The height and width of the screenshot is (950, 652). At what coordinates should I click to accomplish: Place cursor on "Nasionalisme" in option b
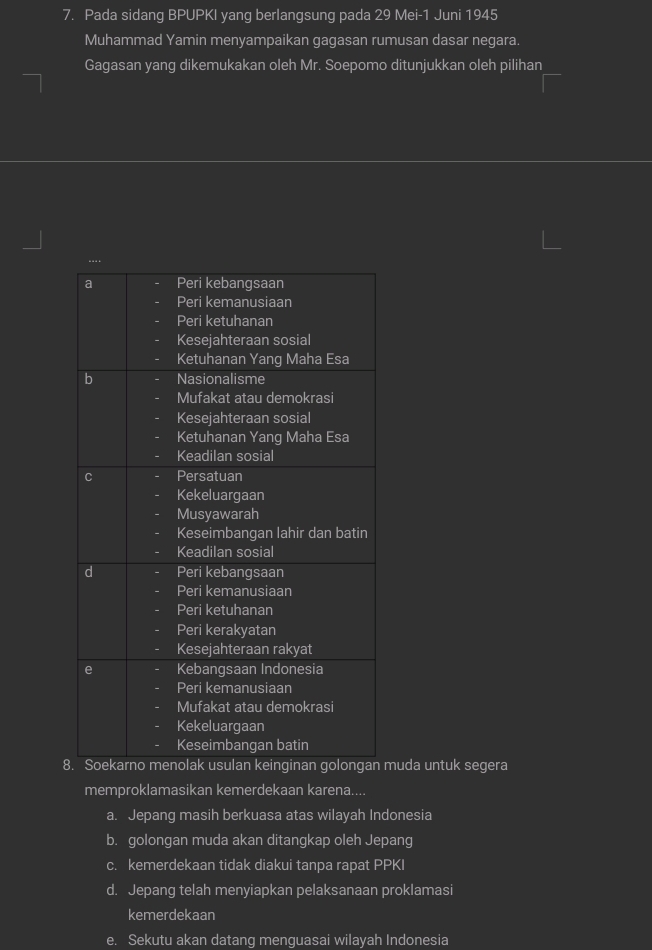[x=221, y=379]
